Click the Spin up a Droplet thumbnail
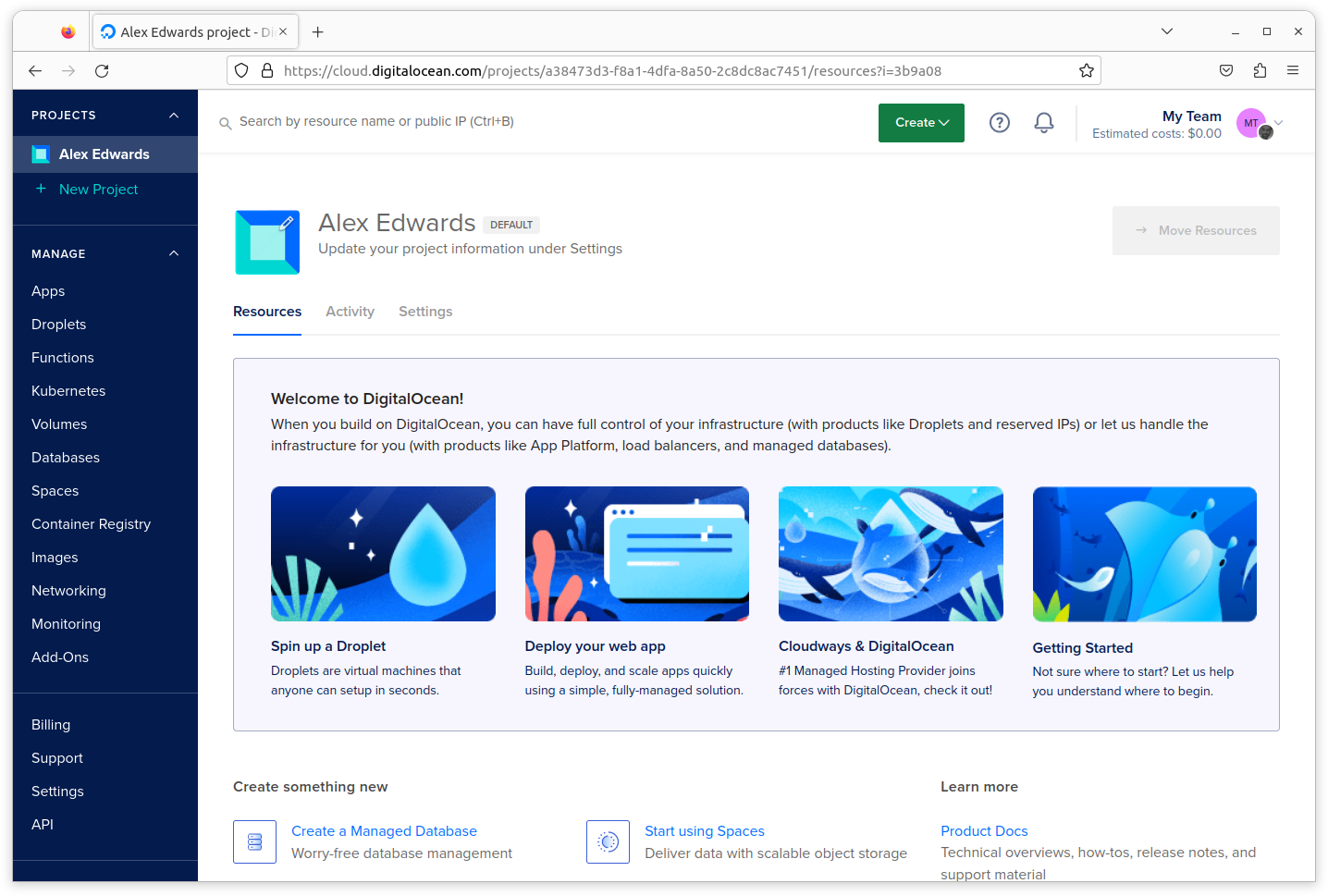This screenshot has width=1328, height=896. (383, 554)
